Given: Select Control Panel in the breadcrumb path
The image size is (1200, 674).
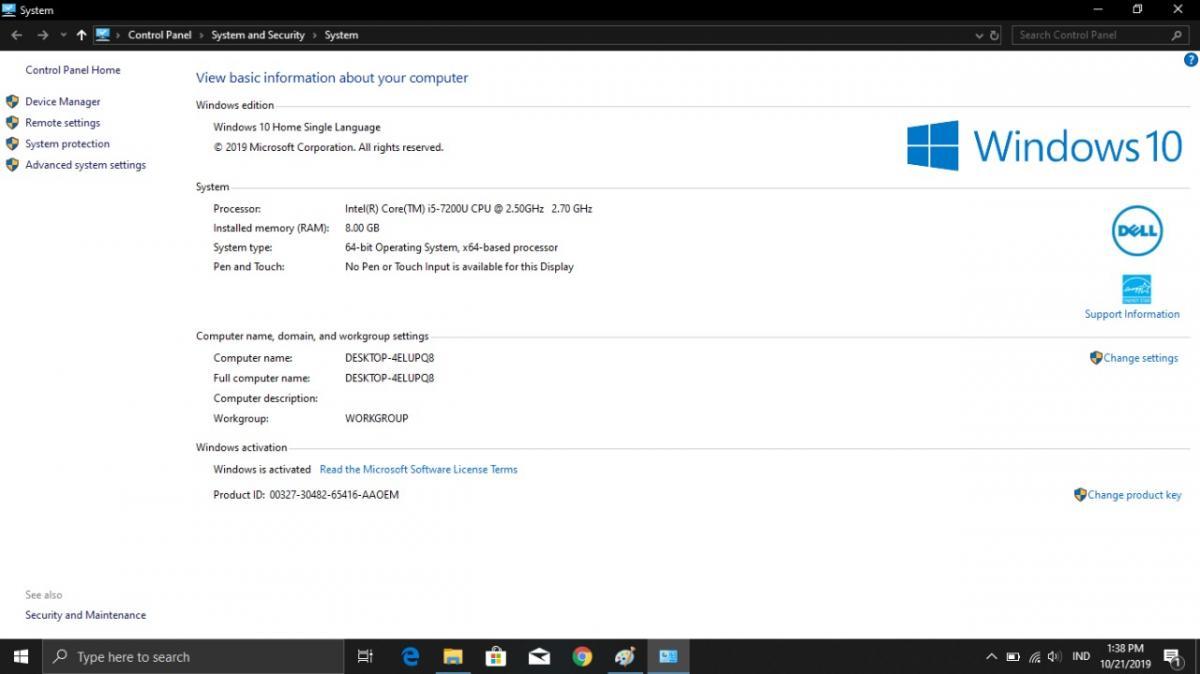Looking at the screenshot, I should pyautogui.click(x=159, y=35).
